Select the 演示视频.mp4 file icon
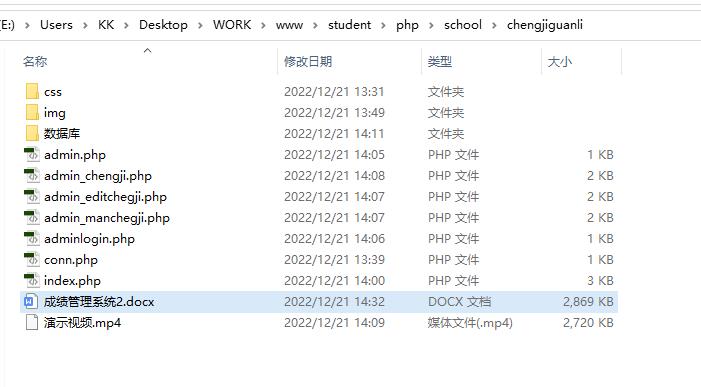Screen dimensions: 701x387 32,323
